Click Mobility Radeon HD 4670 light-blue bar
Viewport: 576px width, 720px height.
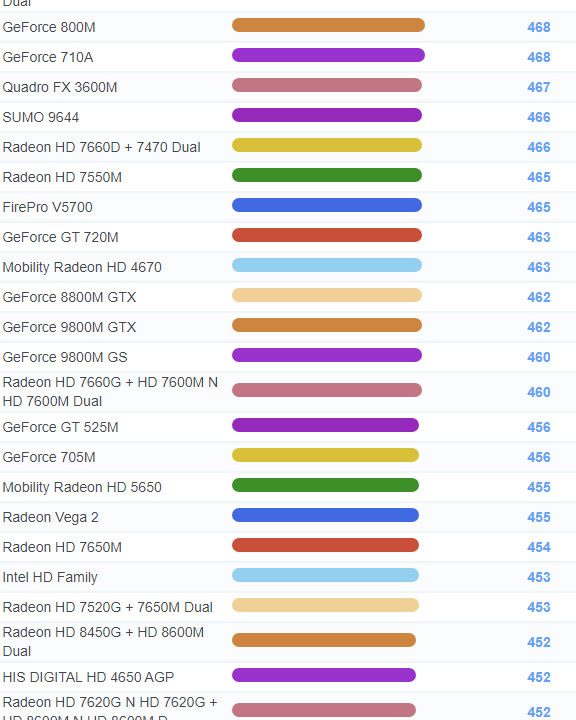coord(327,265)
